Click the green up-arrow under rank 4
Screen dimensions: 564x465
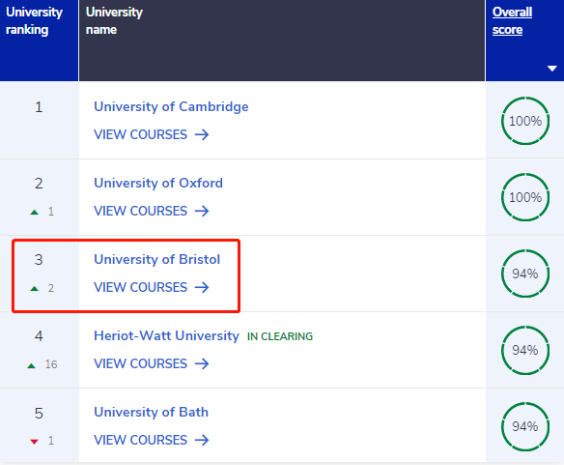click(31, 366)
